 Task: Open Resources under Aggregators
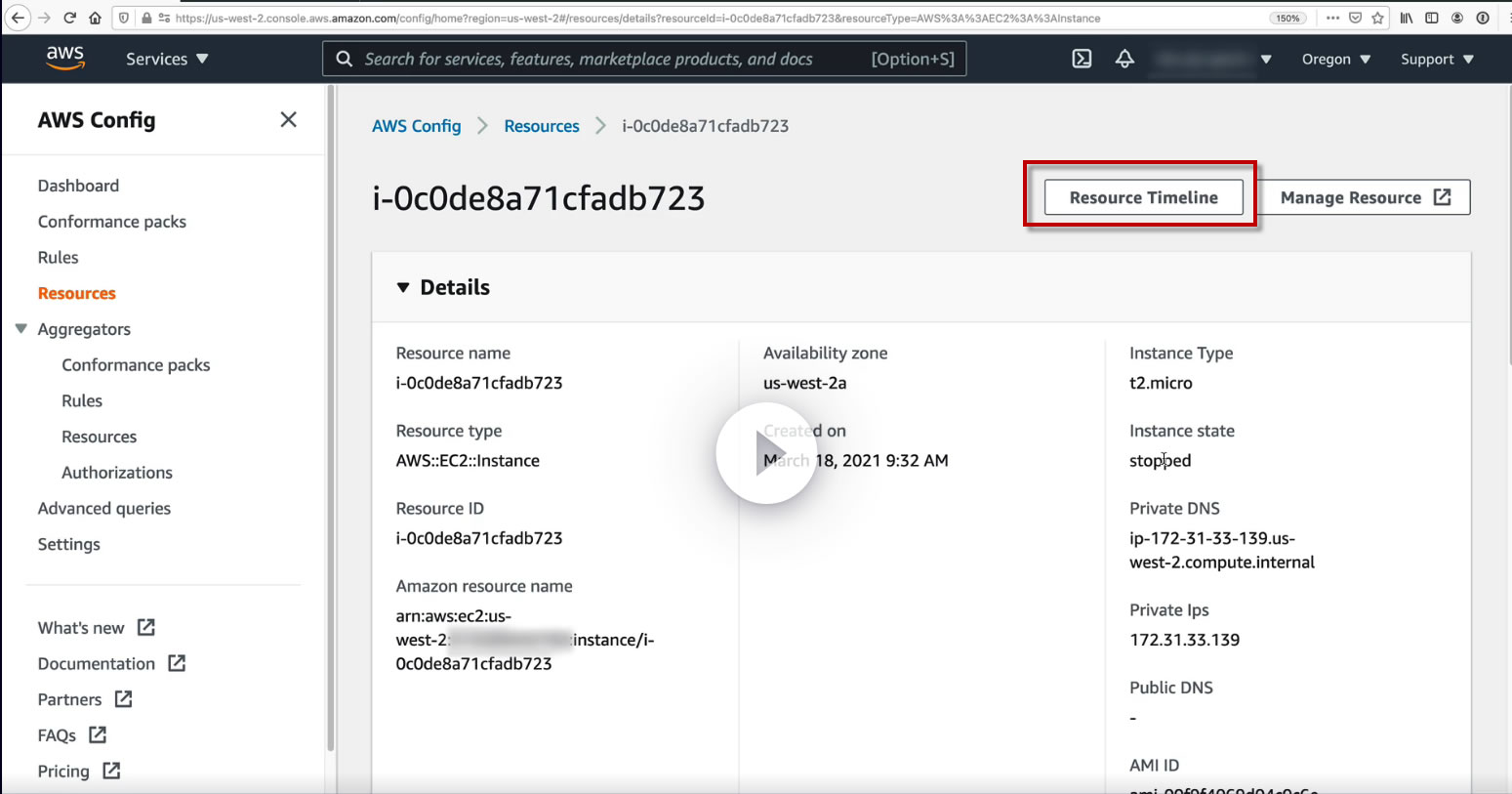99,437
